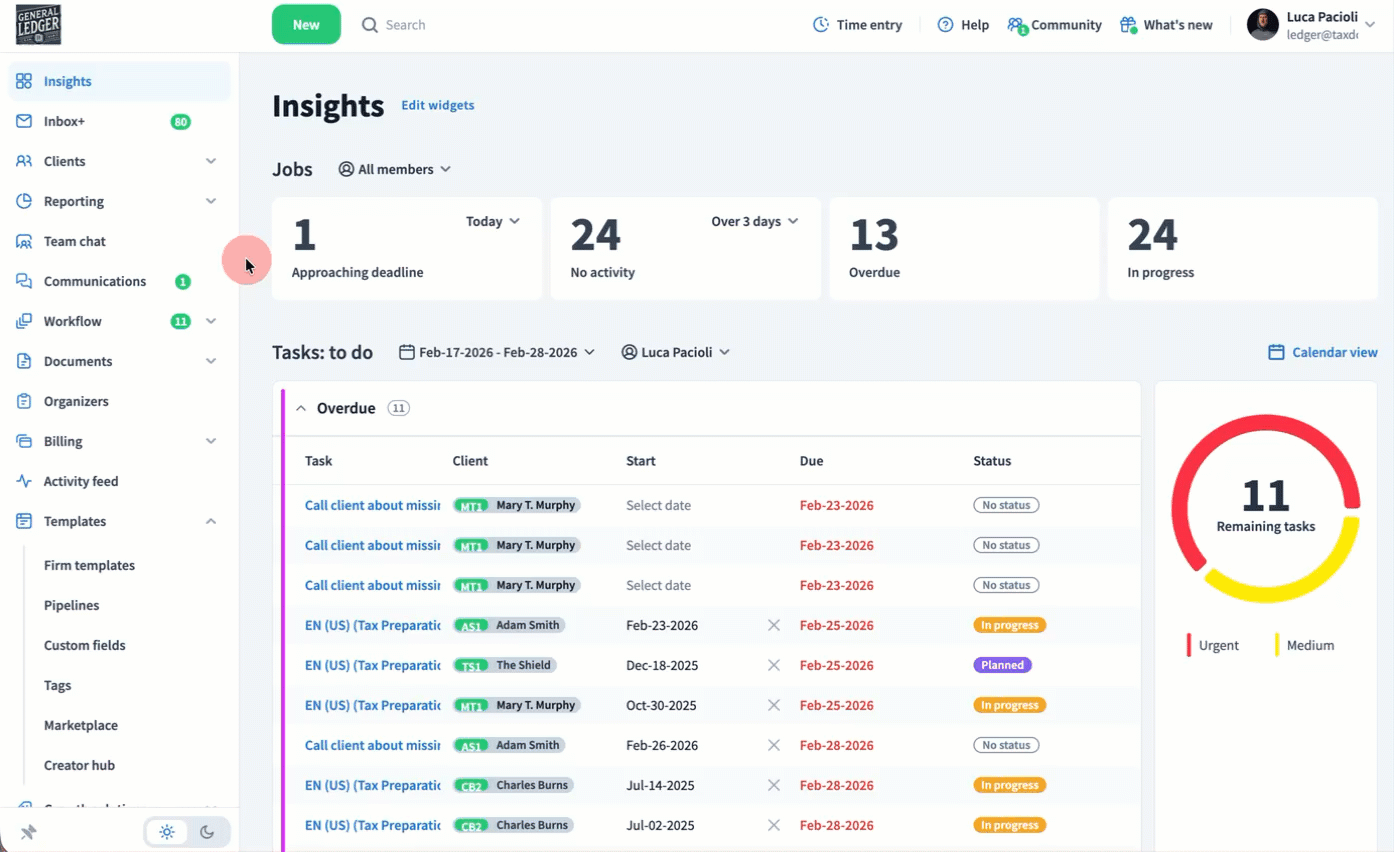Open Inbox+ in the sidebar

click(65, 121)
